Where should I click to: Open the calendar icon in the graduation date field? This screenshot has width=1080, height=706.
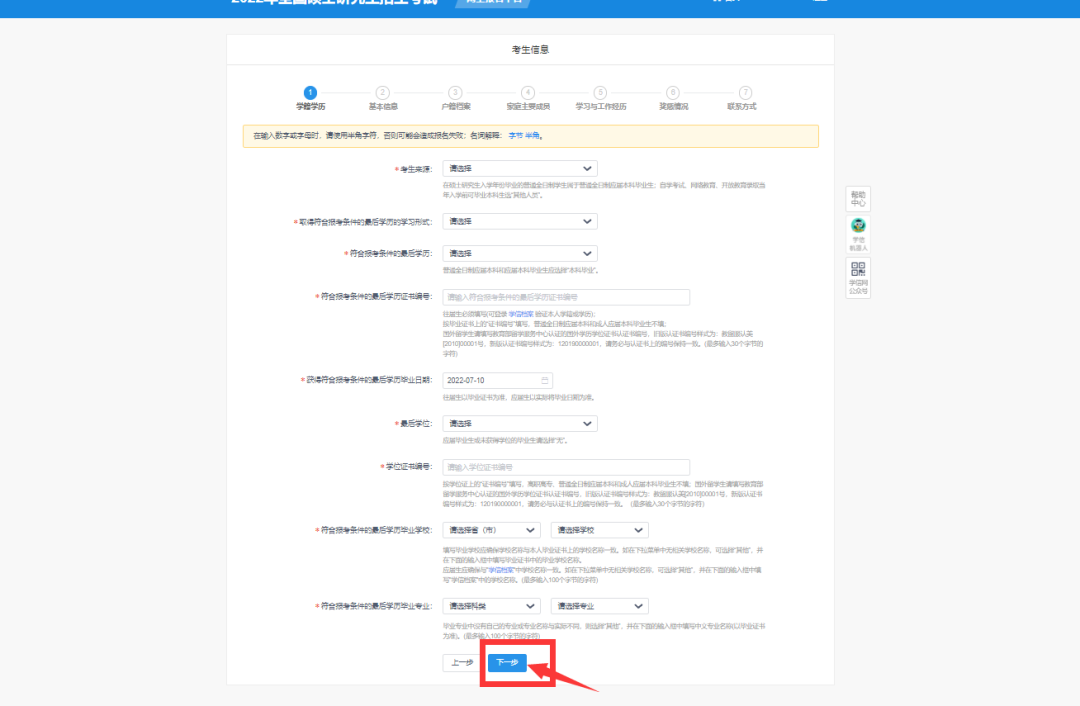click(544, 380)
